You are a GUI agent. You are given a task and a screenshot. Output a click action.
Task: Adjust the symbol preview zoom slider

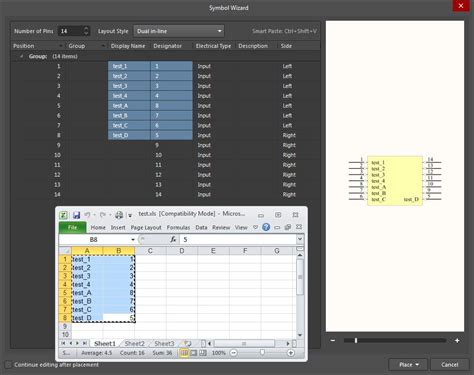point(356,340)
